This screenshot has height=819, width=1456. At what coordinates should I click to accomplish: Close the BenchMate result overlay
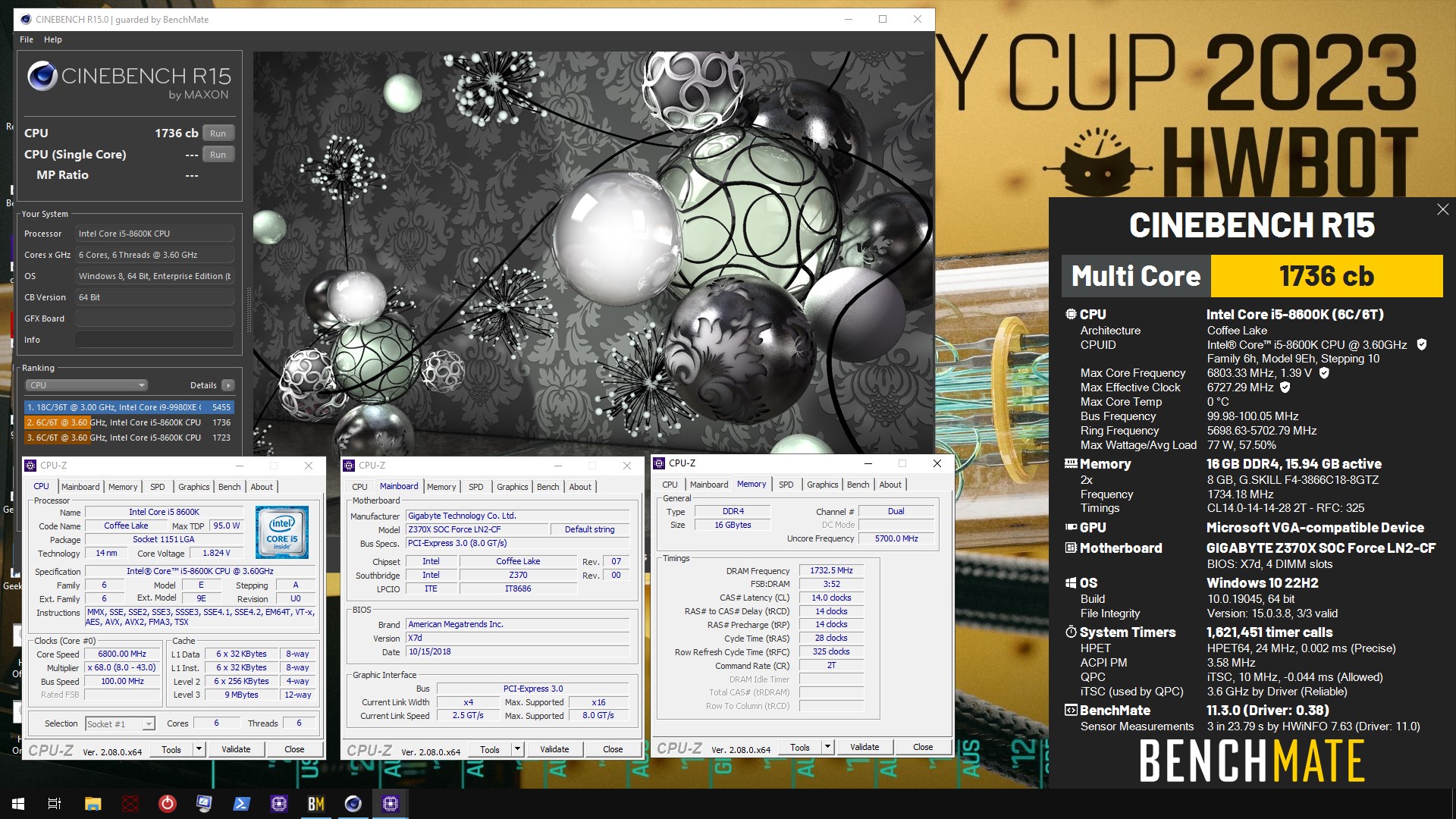pyautogui.click(x=1442, y=210)
